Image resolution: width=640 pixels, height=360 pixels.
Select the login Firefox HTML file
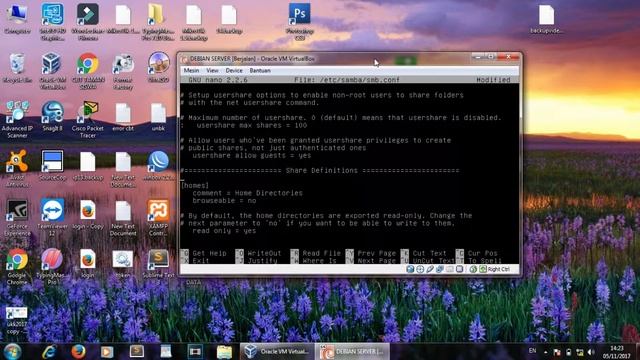tap(87, 263)
